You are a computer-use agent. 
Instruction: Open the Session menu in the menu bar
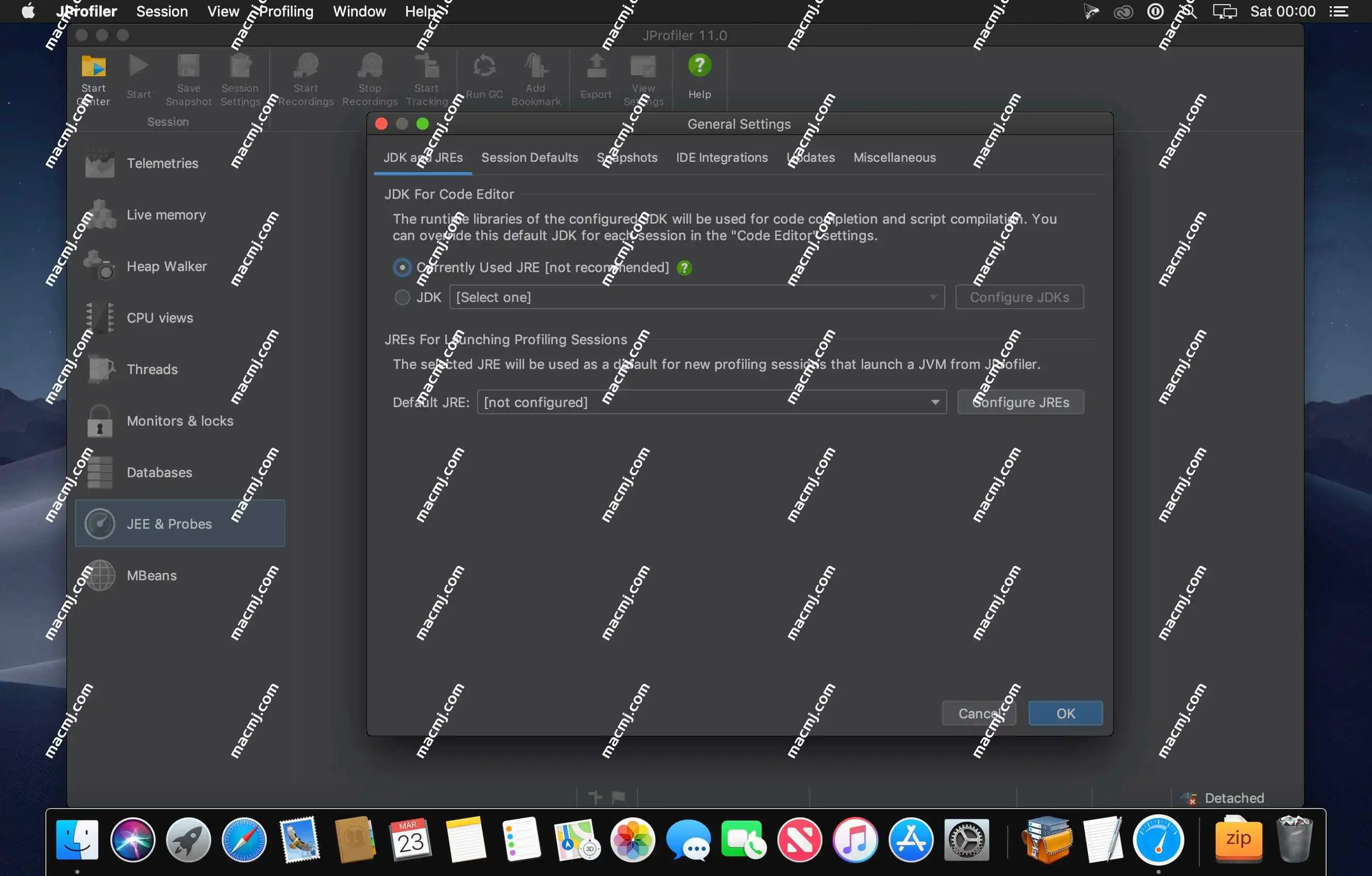tap(162, 11)
